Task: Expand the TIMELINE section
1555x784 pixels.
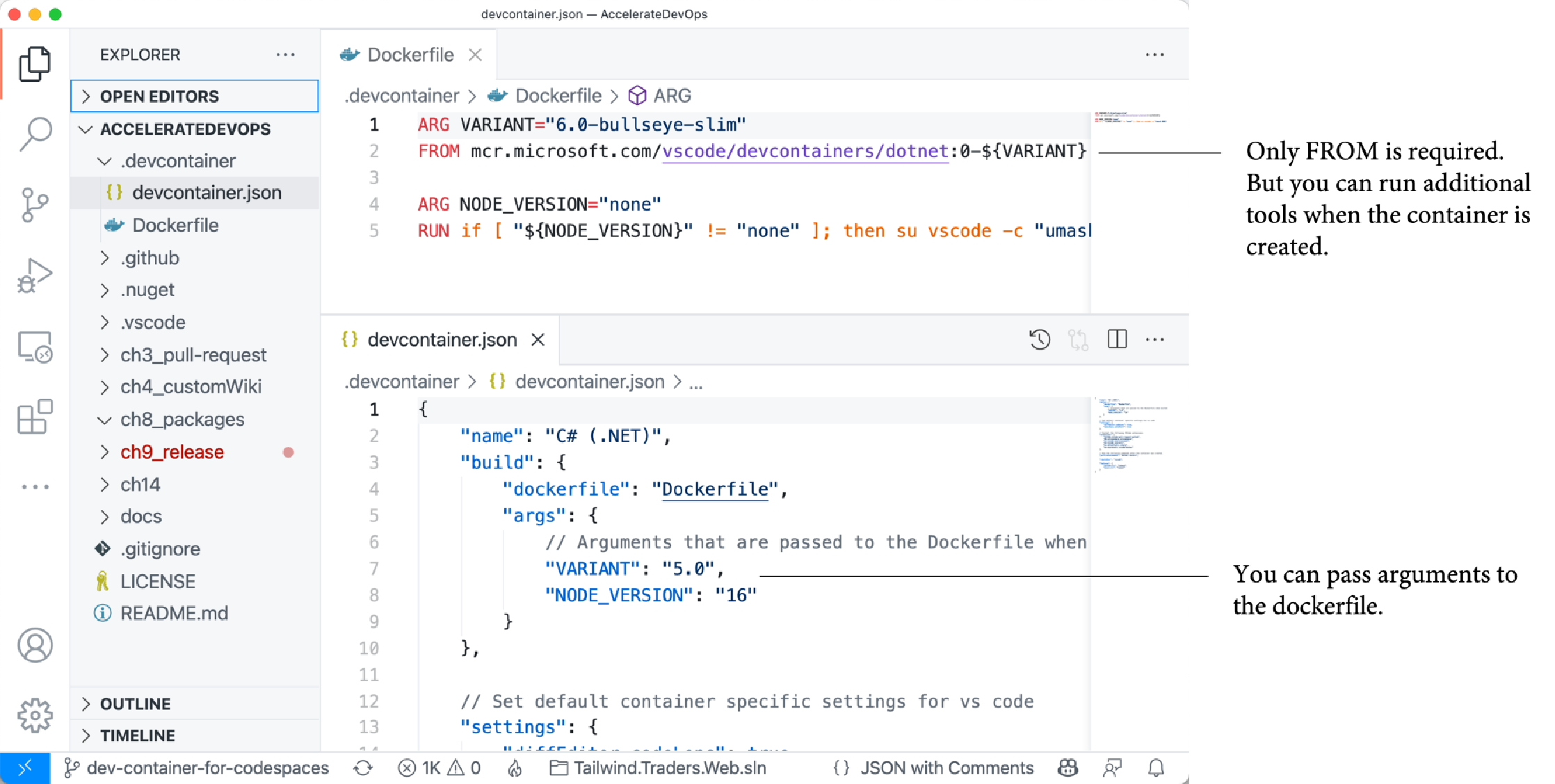Action: coord(195,735)
